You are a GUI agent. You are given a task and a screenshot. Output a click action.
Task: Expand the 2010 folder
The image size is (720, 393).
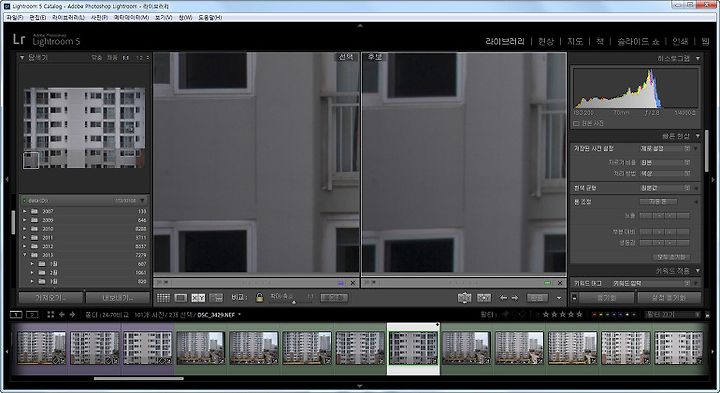[25, 229]
